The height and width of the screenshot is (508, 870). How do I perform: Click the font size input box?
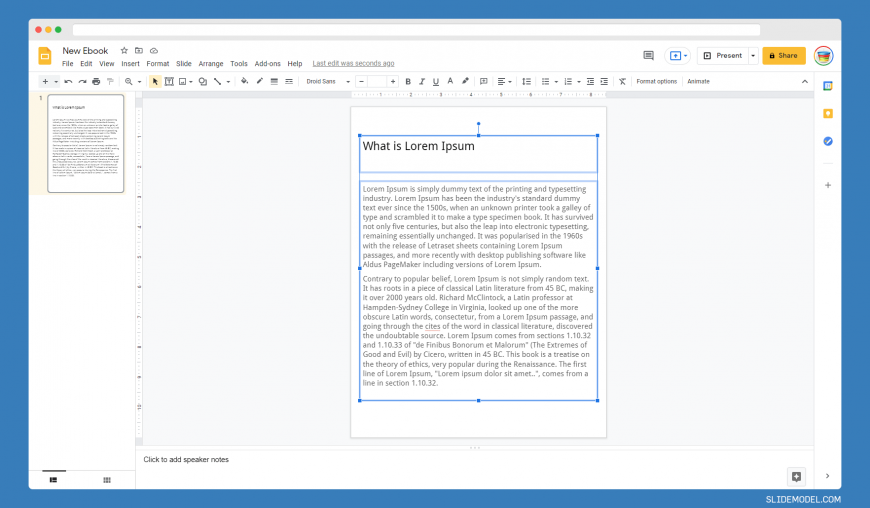(x=377, y=82)
